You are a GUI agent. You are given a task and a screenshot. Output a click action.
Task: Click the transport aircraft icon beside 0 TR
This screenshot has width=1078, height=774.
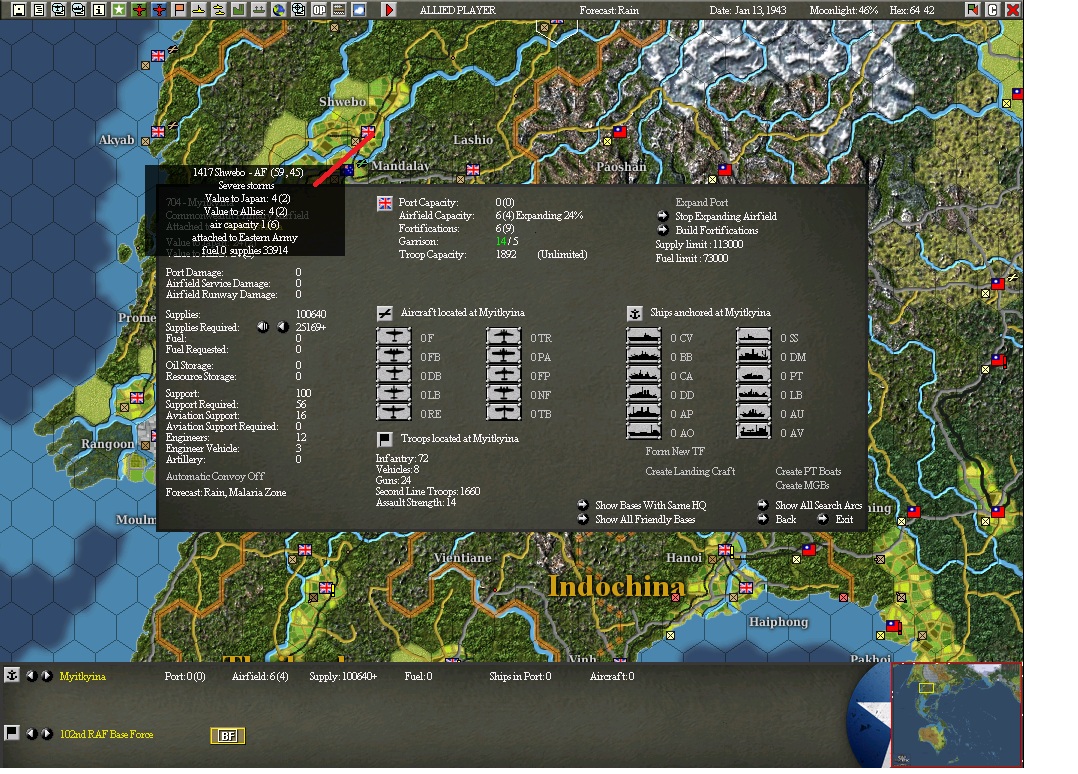point(503,337)
